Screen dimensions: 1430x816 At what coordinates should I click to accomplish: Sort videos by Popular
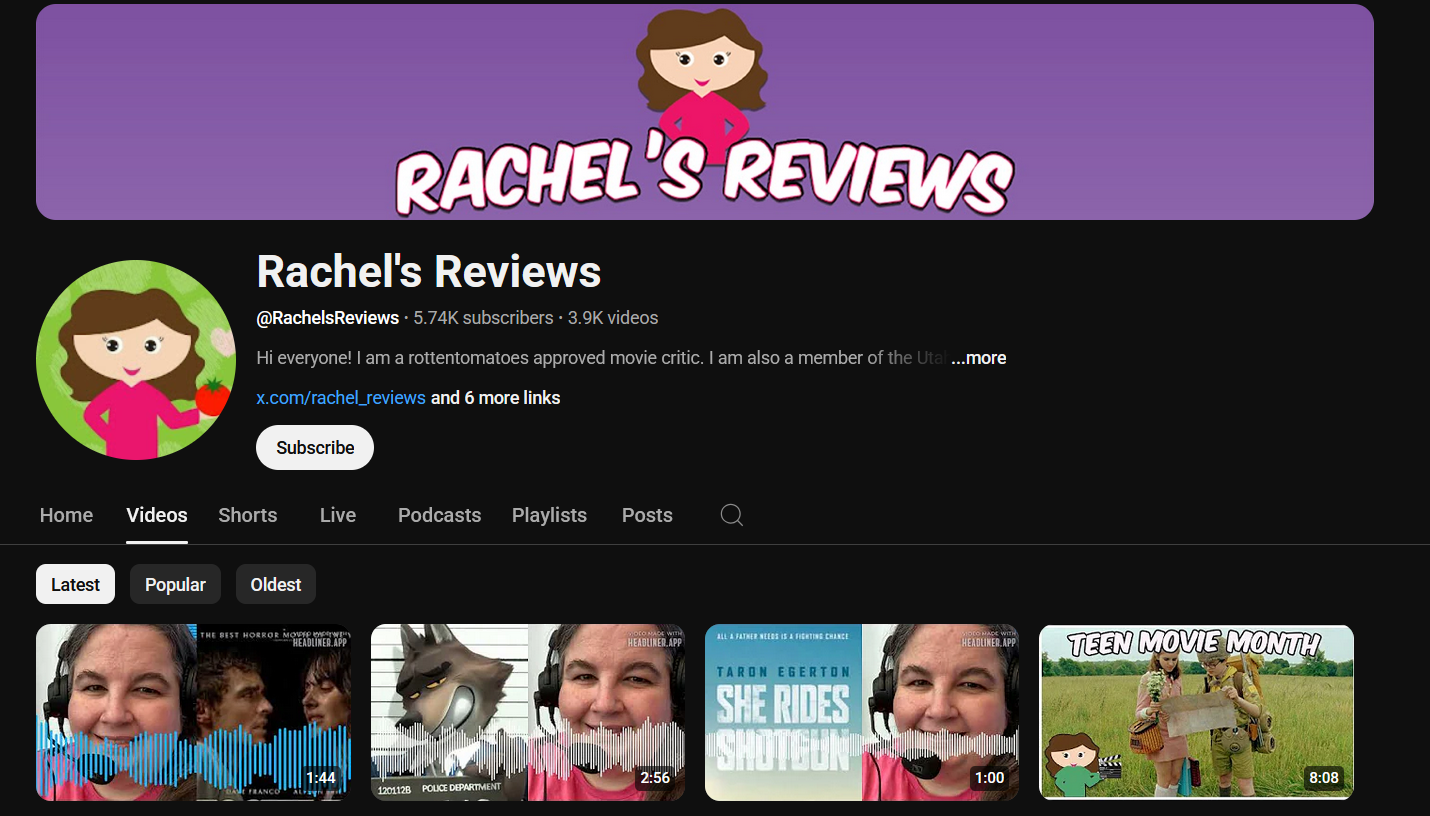[175, 584]
